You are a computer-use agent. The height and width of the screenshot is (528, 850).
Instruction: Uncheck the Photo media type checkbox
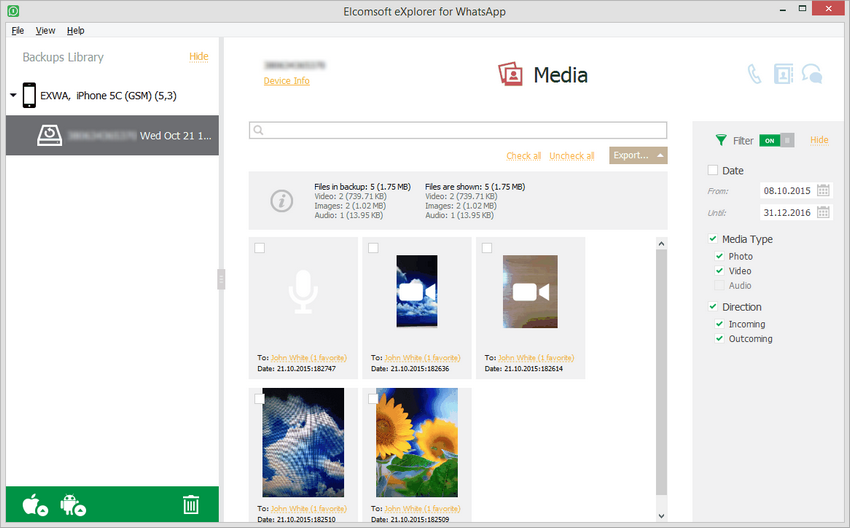720,257
